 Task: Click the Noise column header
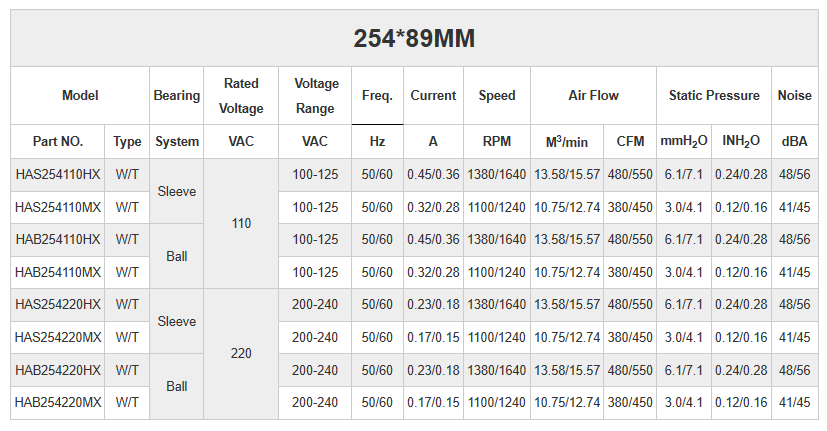click(x=795, y=96)
